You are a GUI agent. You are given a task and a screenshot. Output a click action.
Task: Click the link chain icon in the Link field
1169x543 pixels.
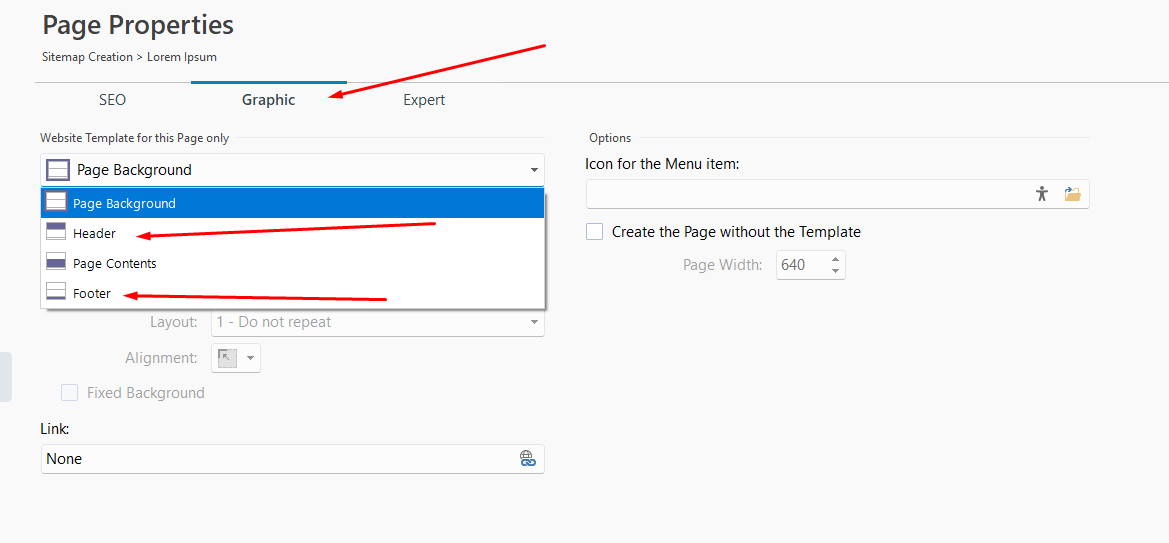pos(528,459)
